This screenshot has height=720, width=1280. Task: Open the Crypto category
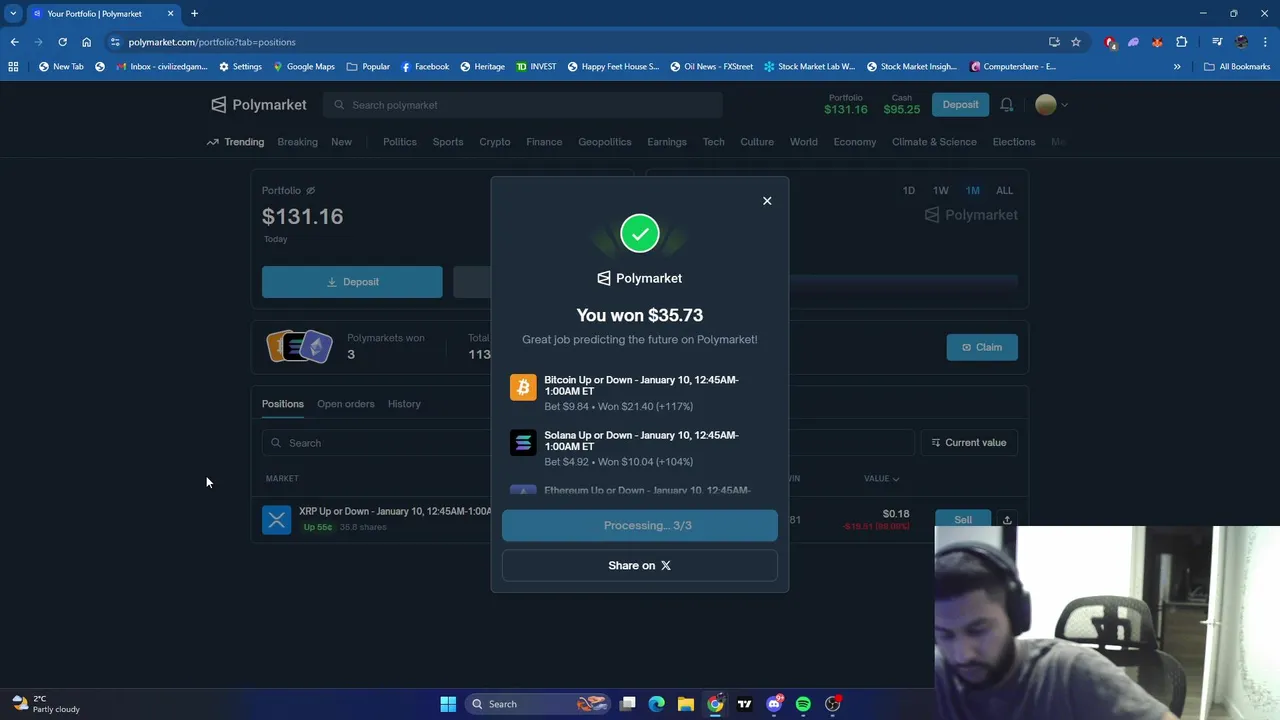(x=495, y=142)
